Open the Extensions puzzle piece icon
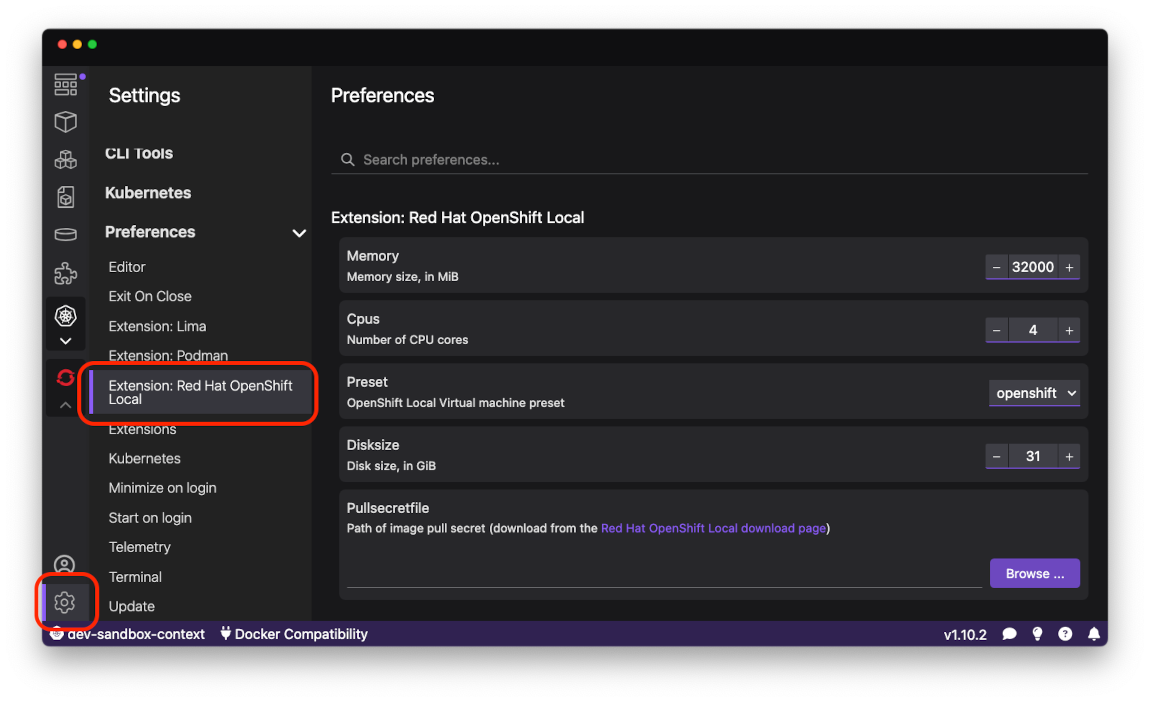 point(65,273)
